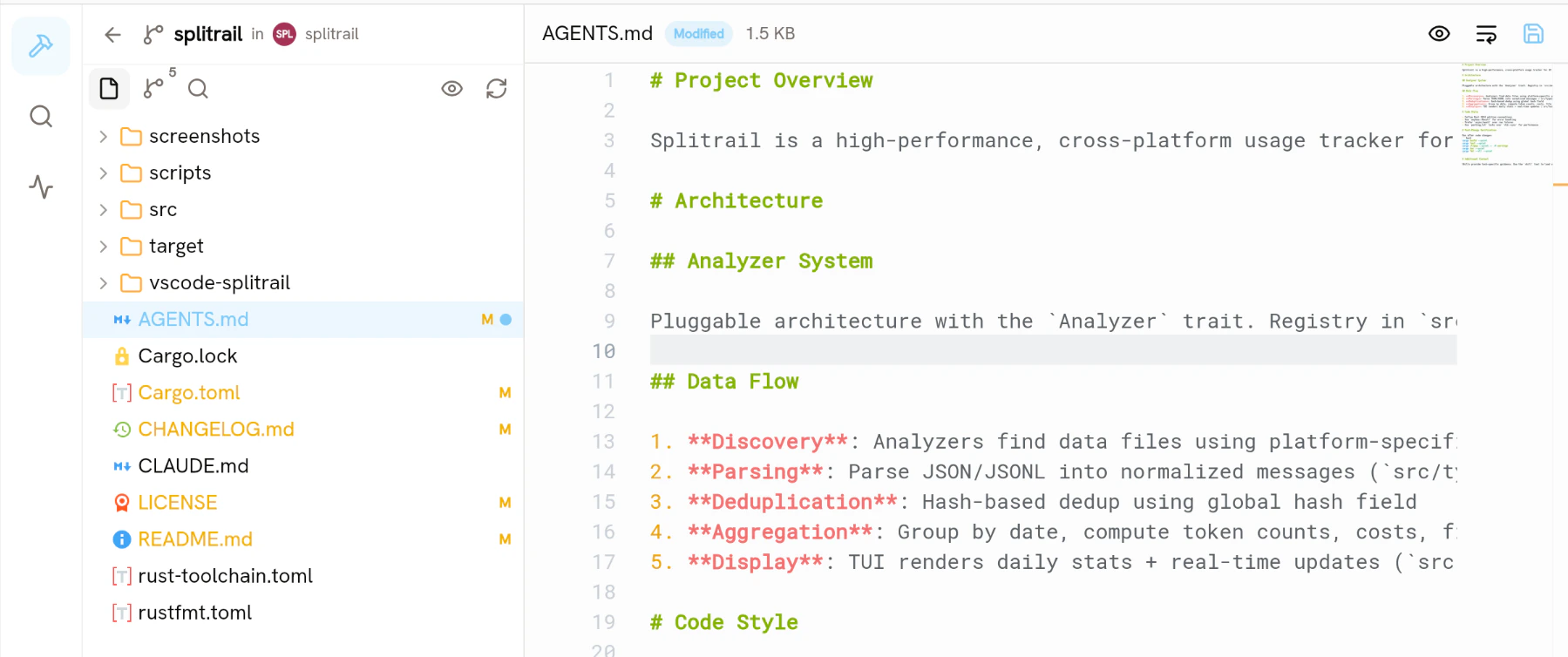
Task: Open Cargo.lock file
Action: click(303, 356)
